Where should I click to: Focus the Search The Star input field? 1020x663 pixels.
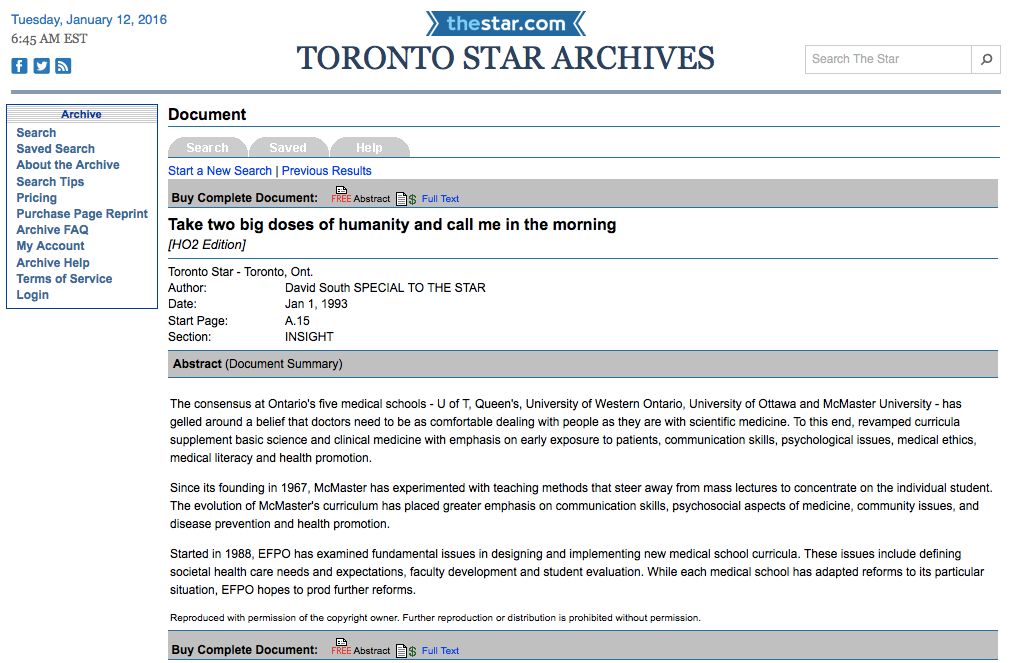point(887,59)
